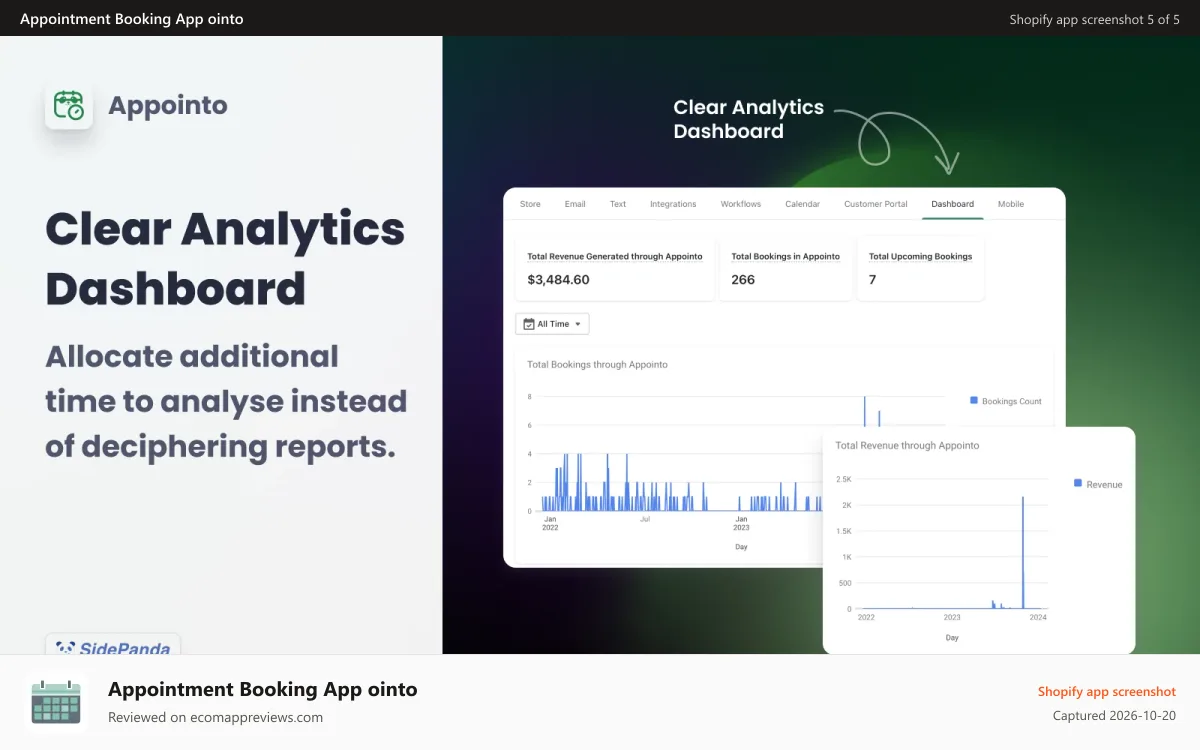Click the 2024 axis label on revenue chart
The height and width of the screenshot is (750, 1200).
pos(1038,618)
